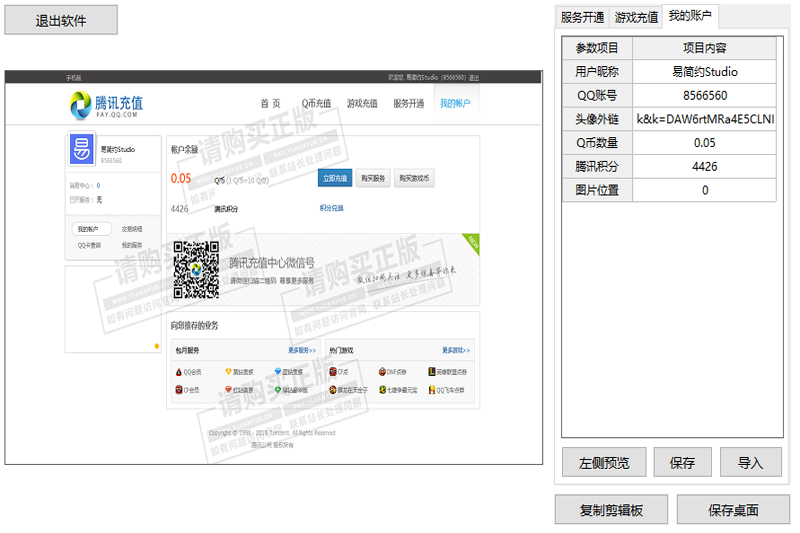The height and width of the screenshot is (533, 800).
Task: Click the 保存 button
Action: coord(682,463)
